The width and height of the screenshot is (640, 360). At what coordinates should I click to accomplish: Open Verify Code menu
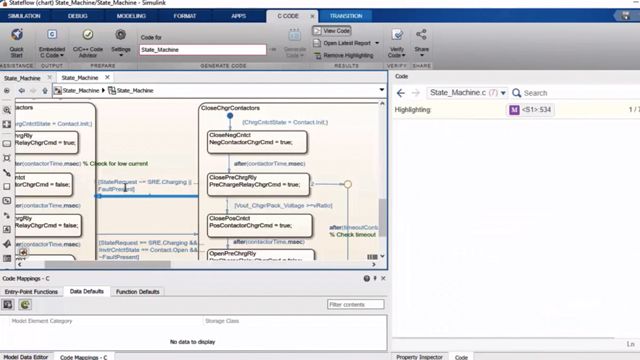tap(397, 42)
